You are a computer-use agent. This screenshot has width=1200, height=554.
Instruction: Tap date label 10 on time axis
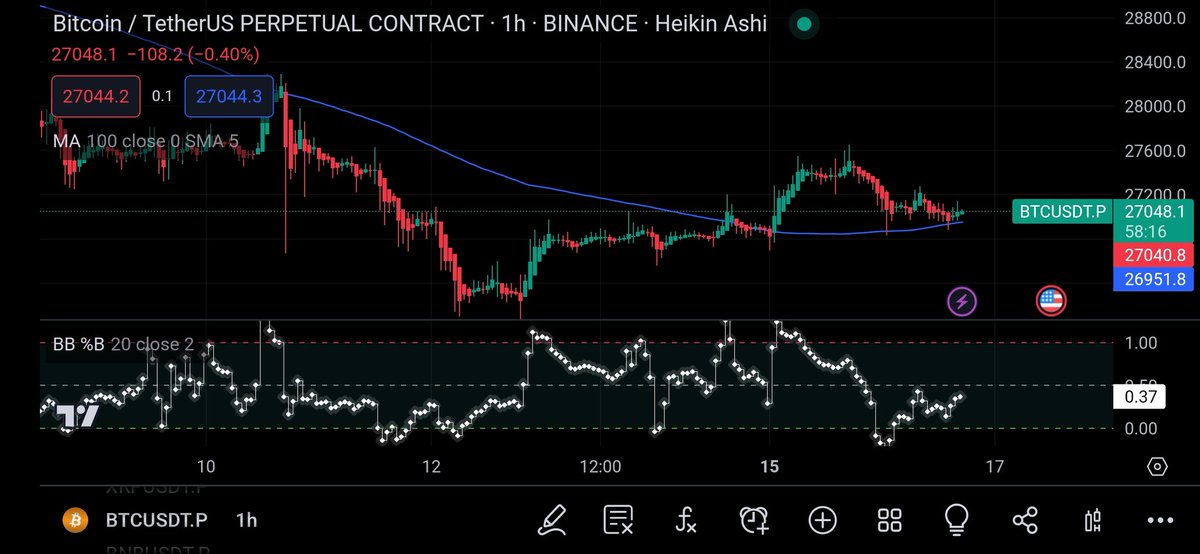point(206,467)
